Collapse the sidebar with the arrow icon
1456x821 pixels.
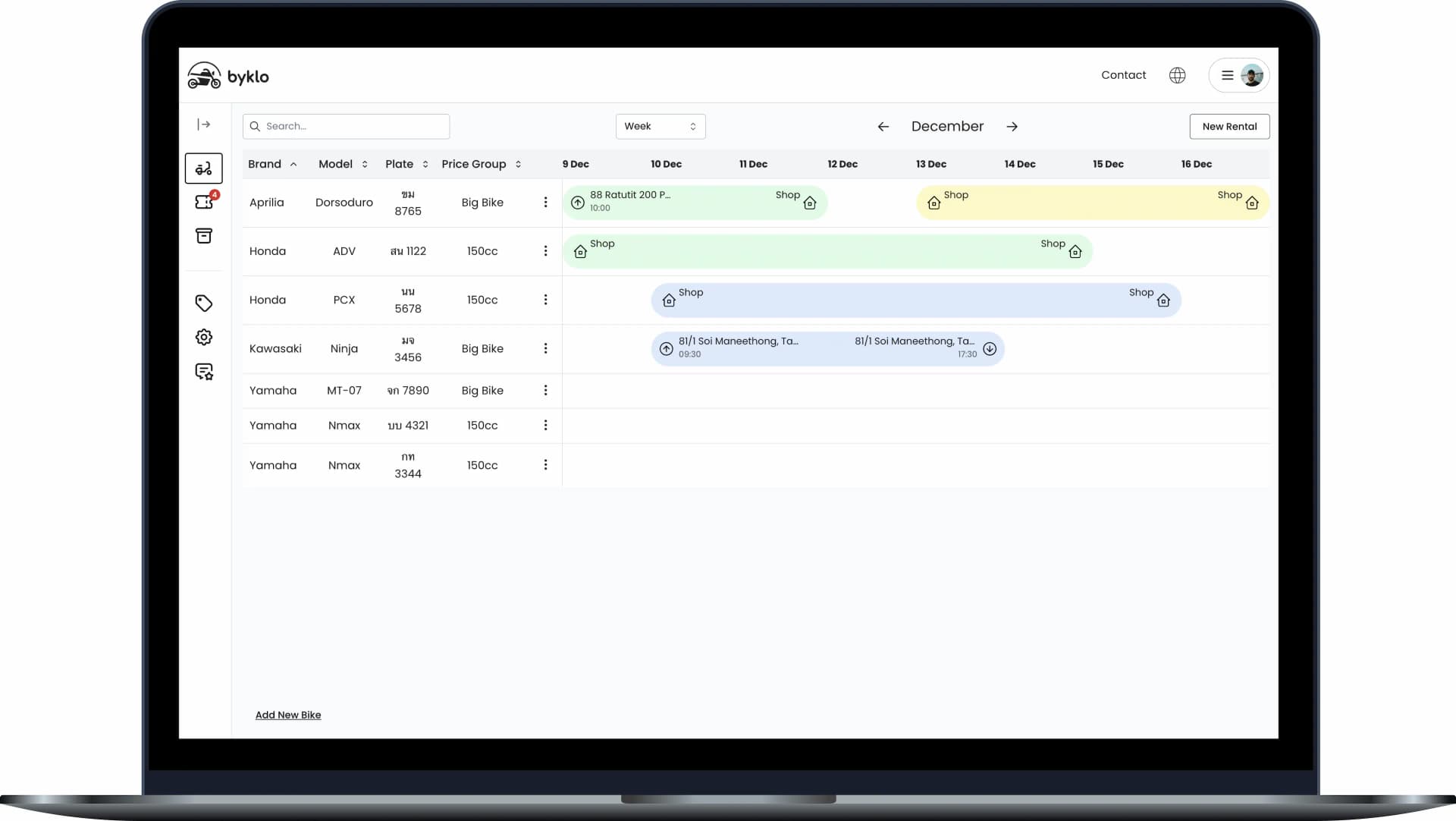click(203, 124)
